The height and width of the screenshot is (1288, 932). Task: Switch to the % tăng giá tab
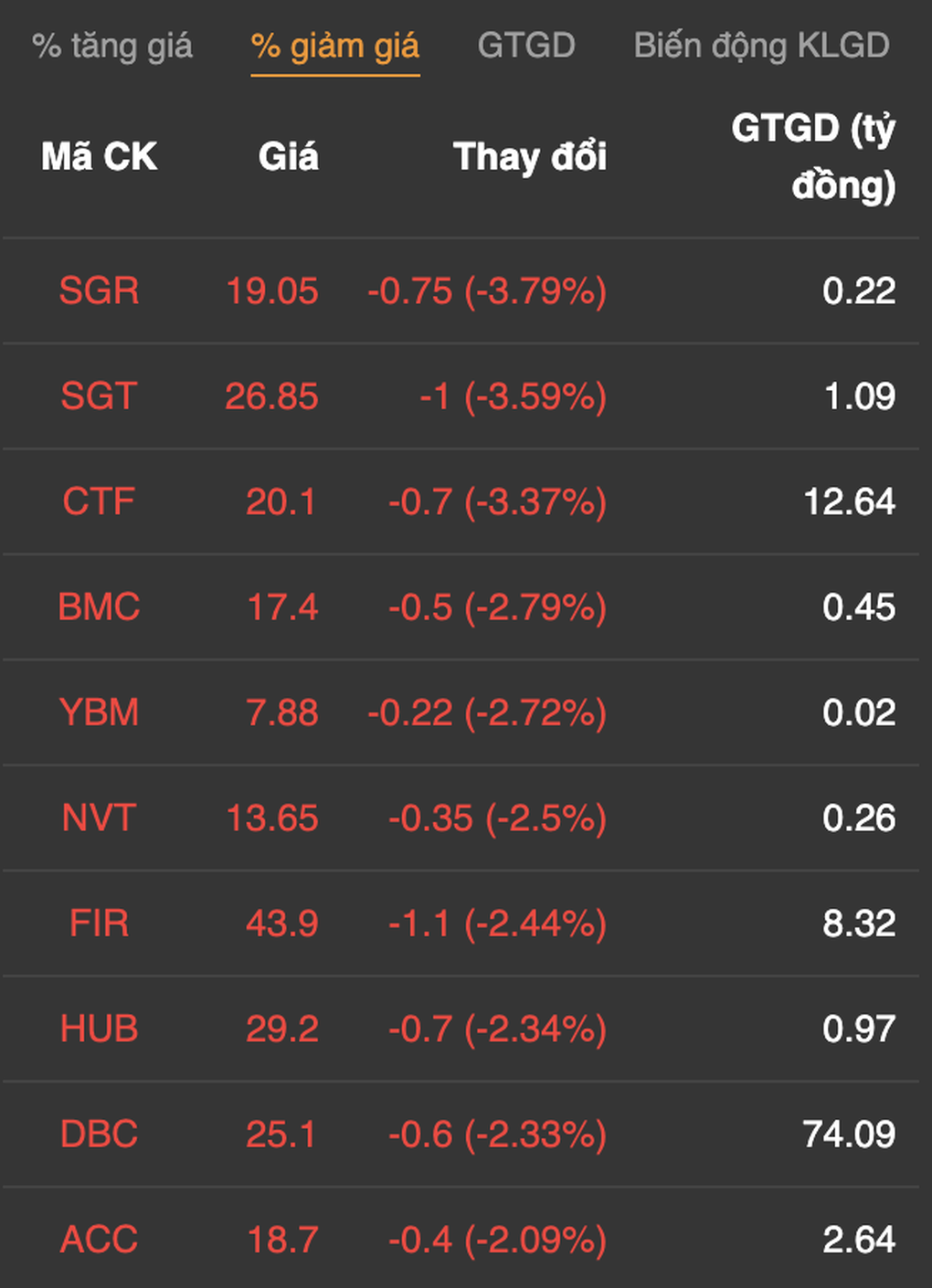112,46
